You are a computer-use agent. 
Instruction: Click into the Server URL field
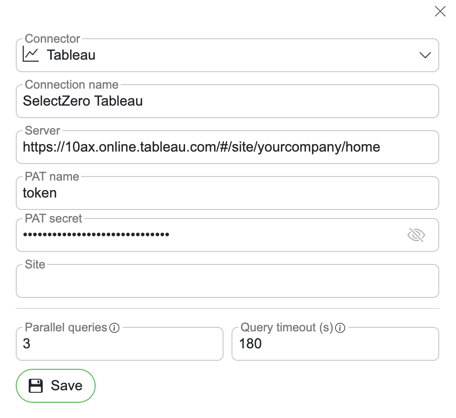click(x=227, y=147)
